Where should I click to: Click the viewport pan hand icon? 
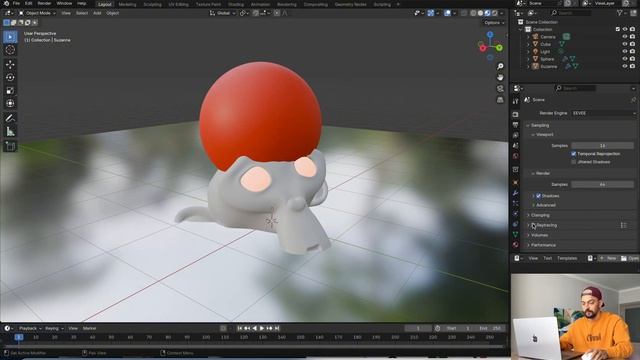[x=500, y=78]
